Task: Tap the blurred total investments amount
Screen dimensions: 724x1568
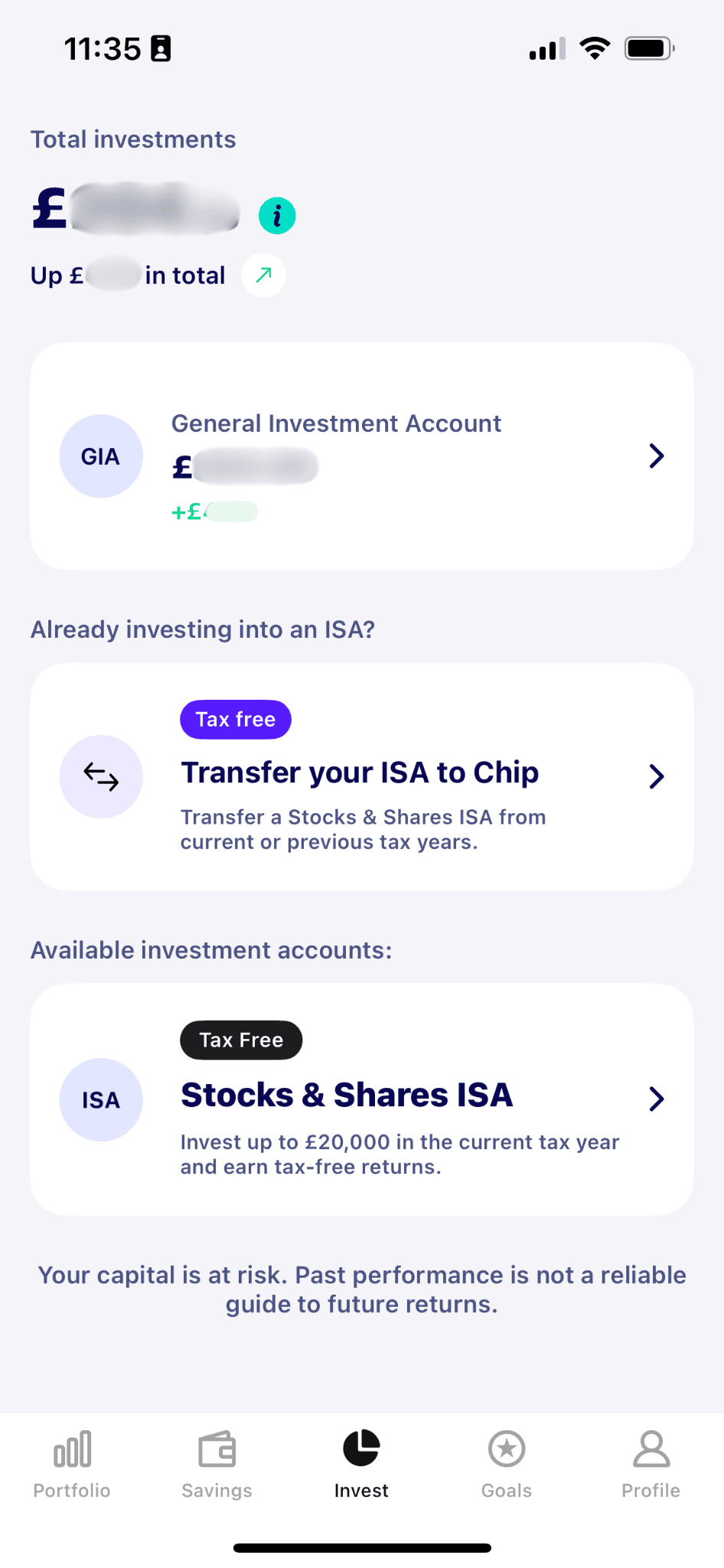Action: tap(153, 208)
